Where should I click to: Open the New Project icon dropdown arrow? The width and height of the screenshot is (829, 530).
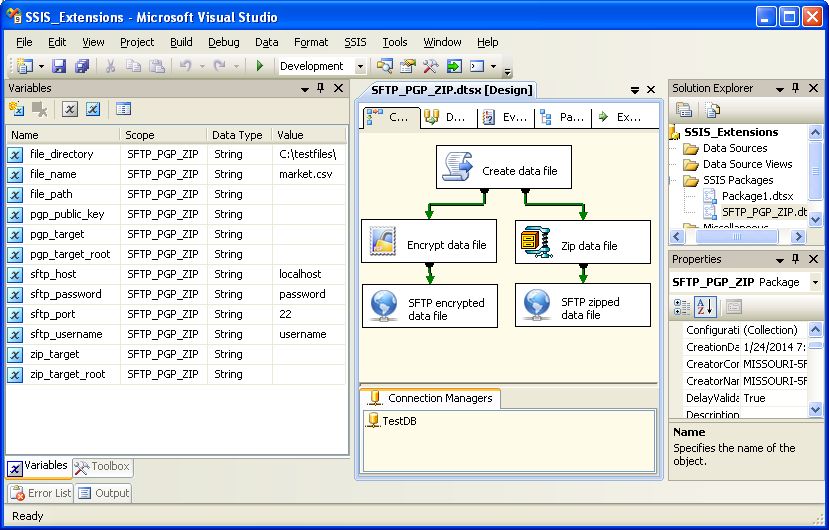[x=41, y=67]
